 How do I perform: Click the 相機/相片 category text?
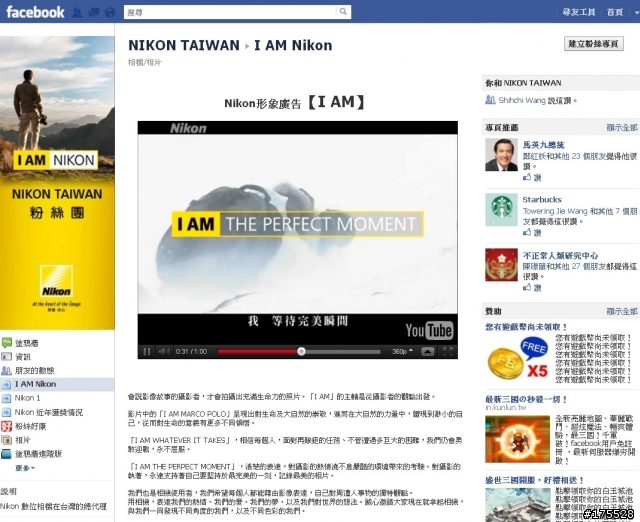[x=145, y=62]
